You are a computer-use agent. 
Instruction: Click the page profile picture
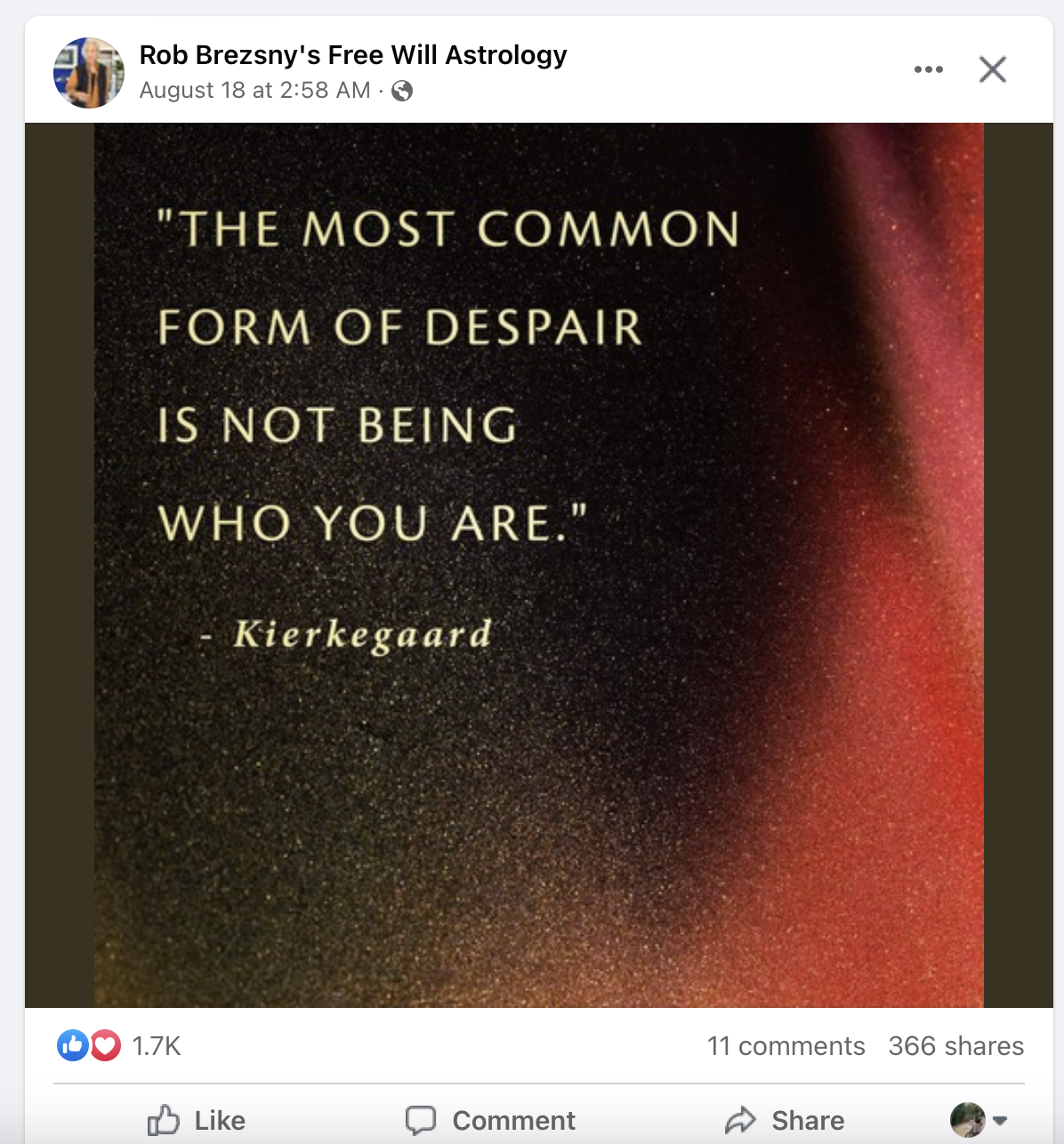pyautogui.click(x=89, y=73)
